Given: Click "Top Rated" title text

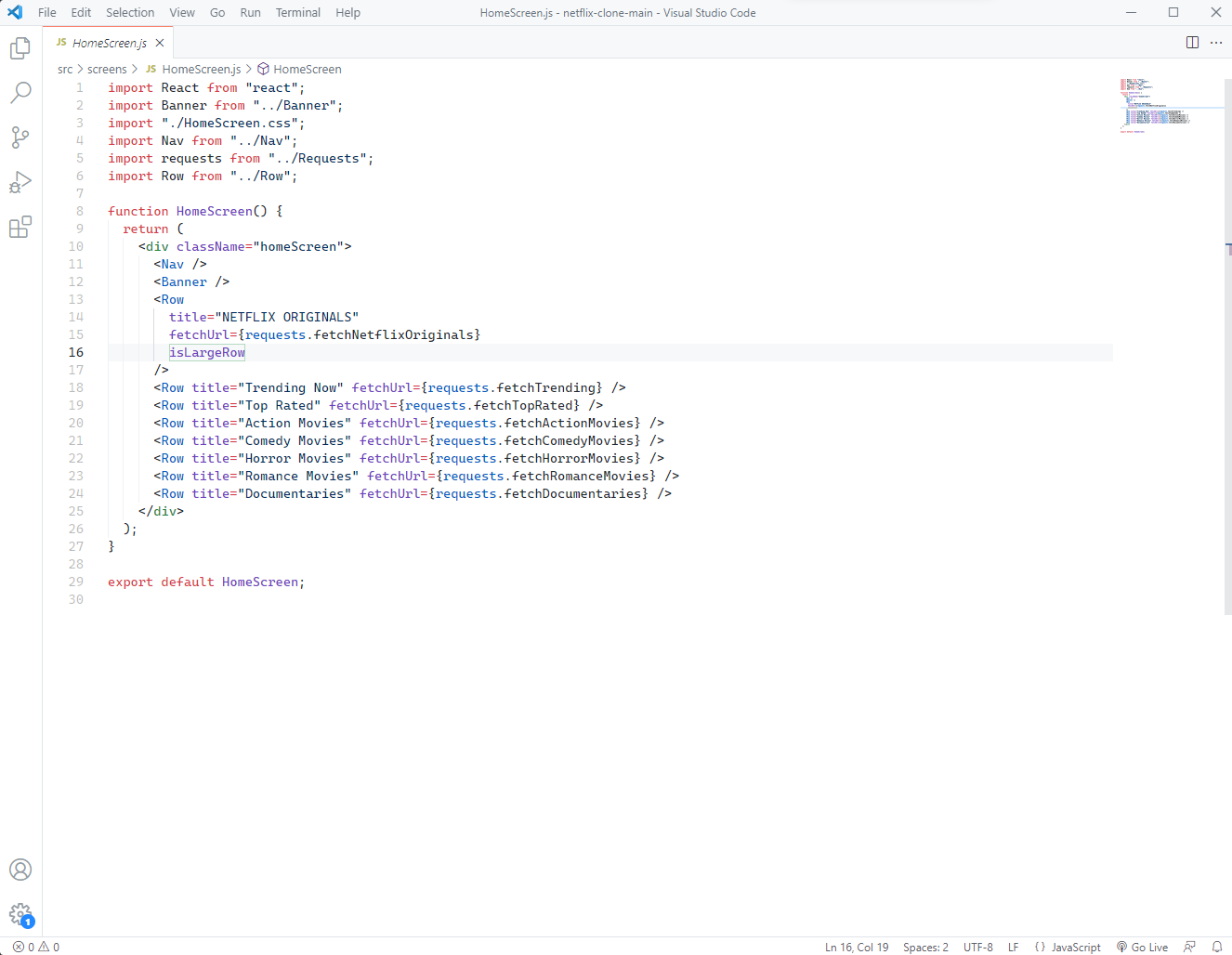Looking at the screenshot, I should coord(280,405).
